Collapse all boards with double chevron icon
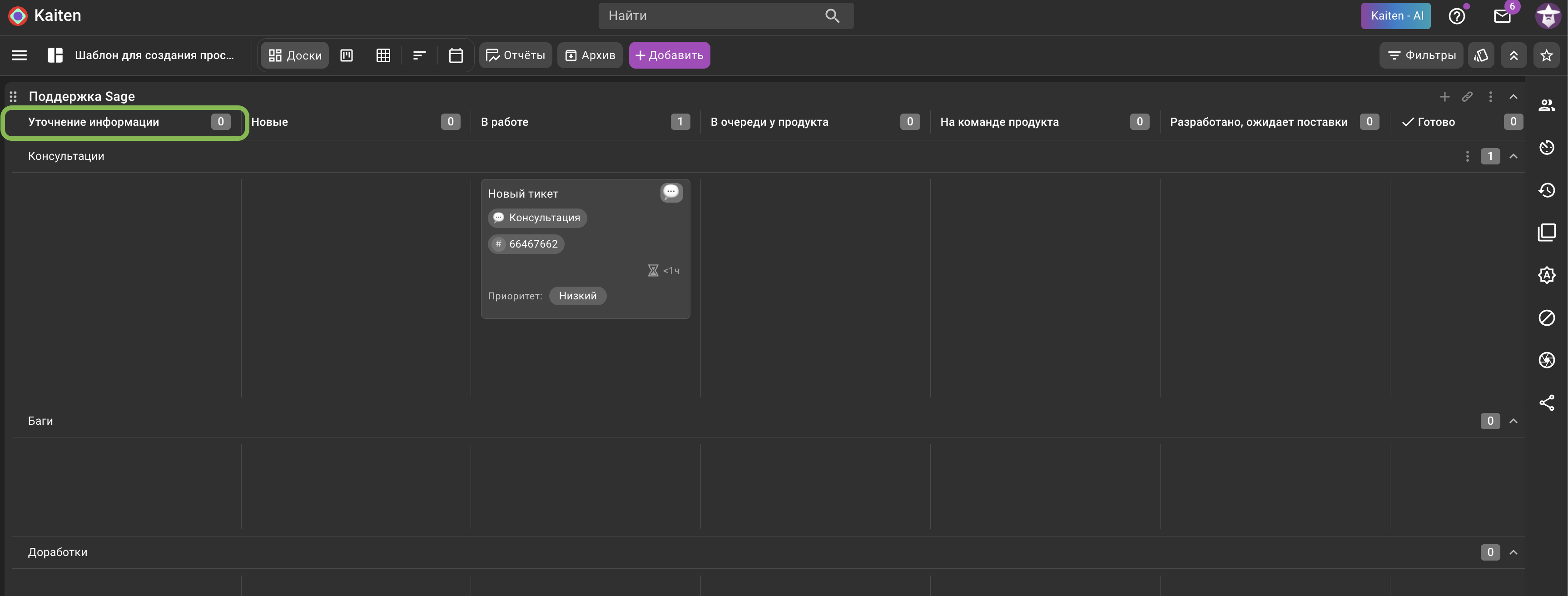The height and width of the screenshot is (596, 1568). click(1514, 55)
